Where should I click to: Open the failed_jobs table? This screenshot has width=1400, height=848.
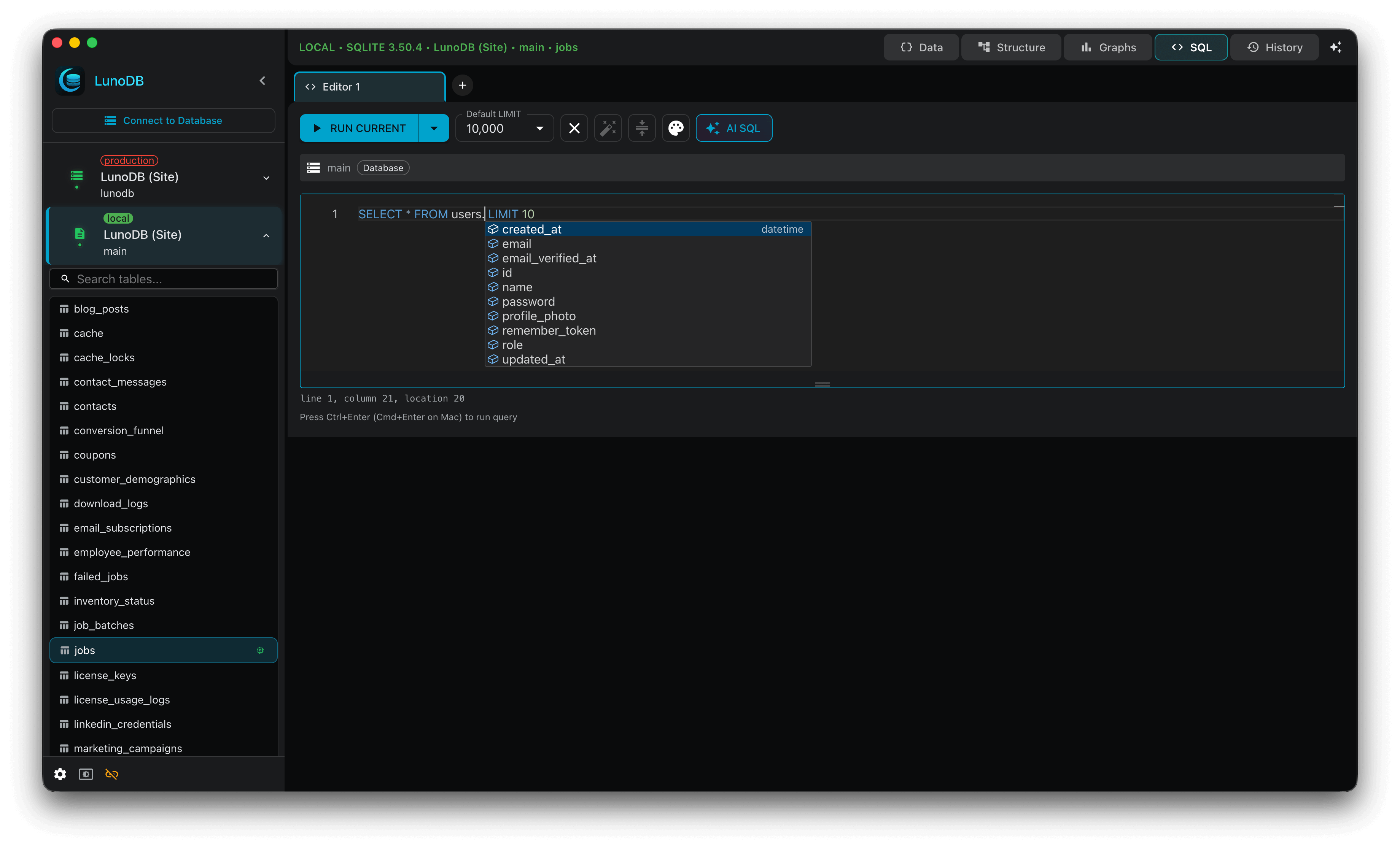coord(164,576)
